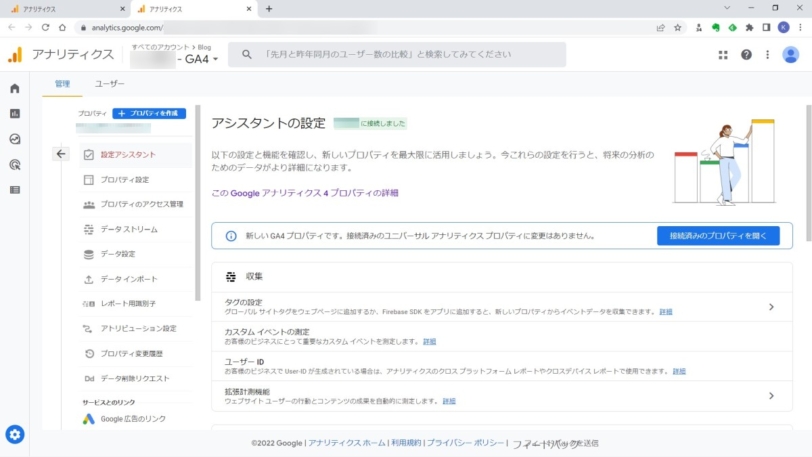Open プライバシー ポリシー footer link

point(465,443)
